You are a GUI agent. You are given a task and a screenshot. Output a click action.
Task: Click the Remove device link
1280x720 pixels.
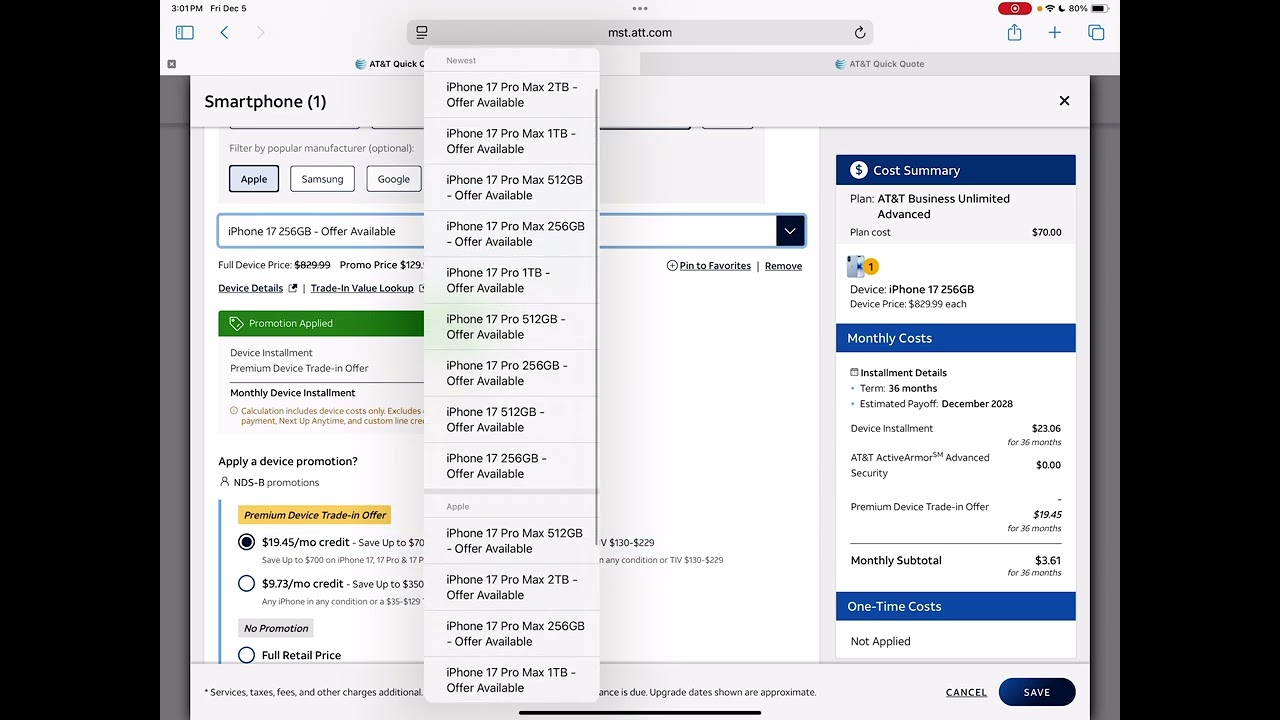tap(783, 266)
